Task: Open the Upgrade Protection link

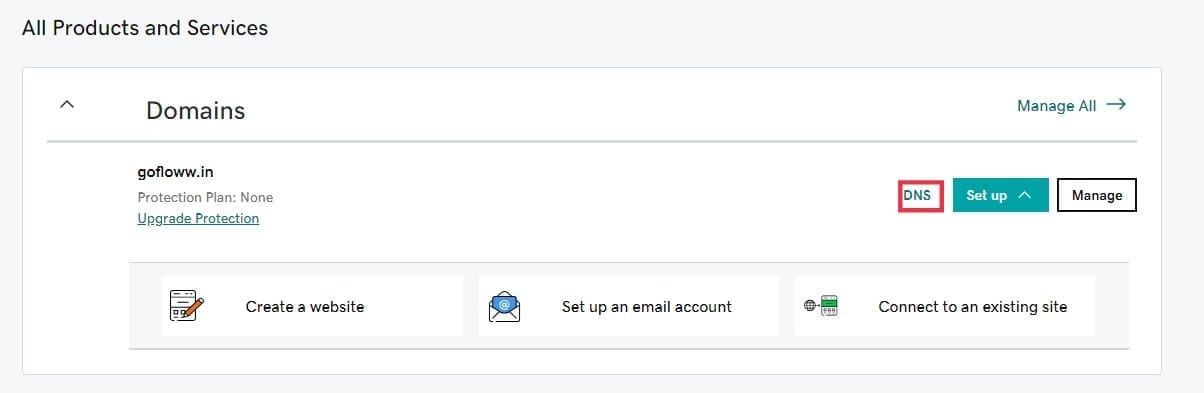Action: point(198,218)
